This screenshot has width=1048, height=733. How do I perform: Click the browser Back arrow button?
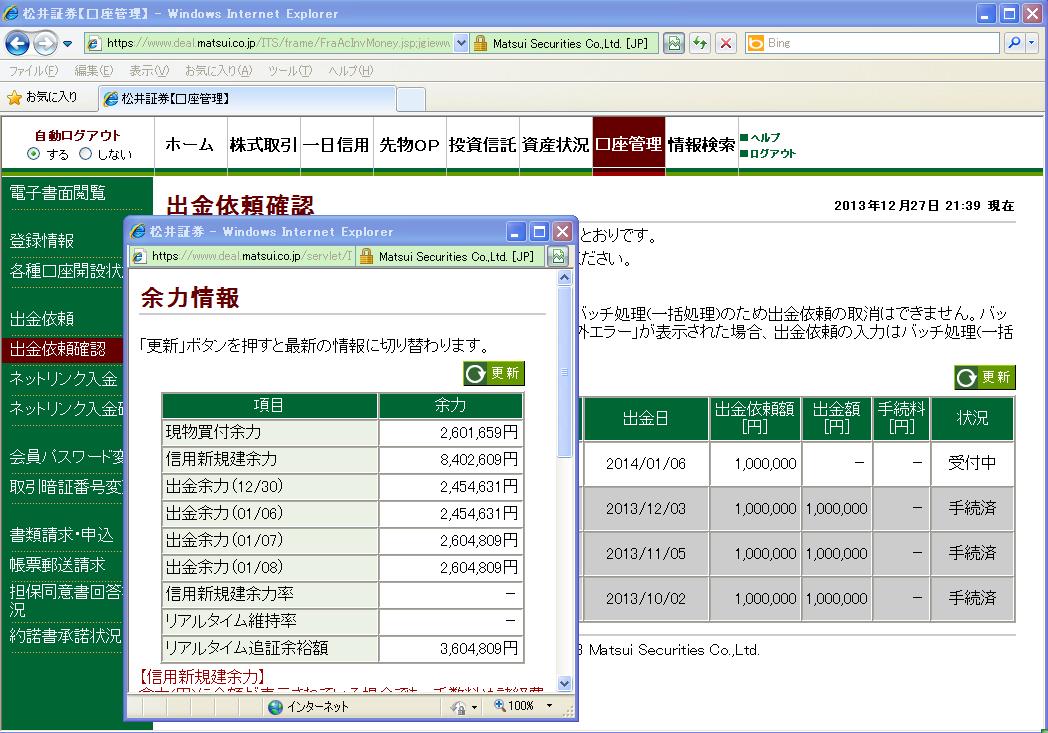[x=17, y=43]
